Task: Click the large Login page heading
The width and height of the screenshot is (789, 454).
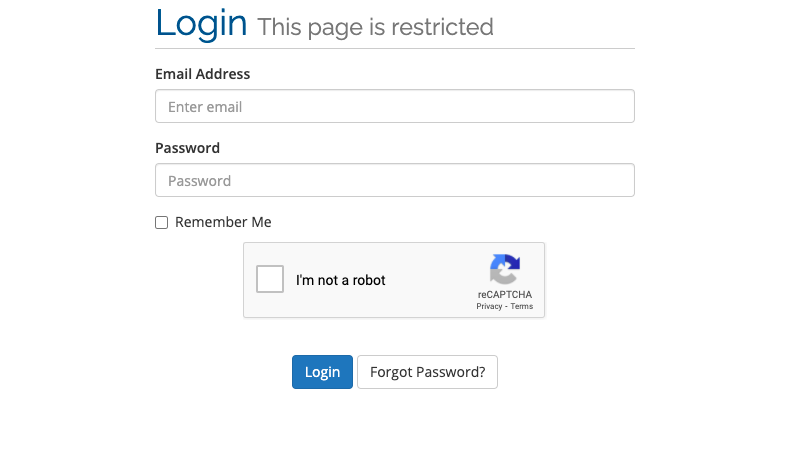Action: 201,23
